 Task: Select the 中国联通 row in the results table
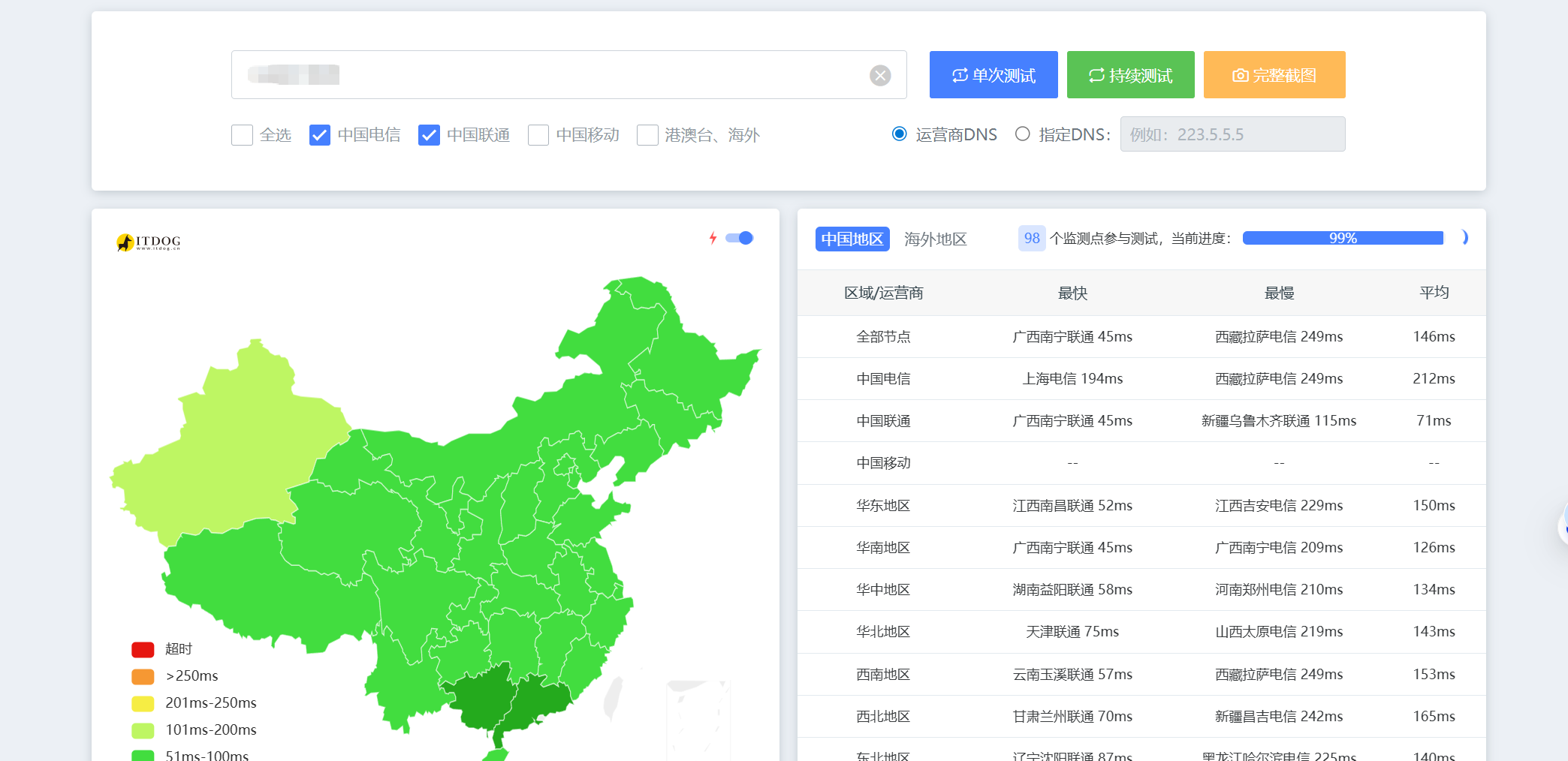(1141, 421)
